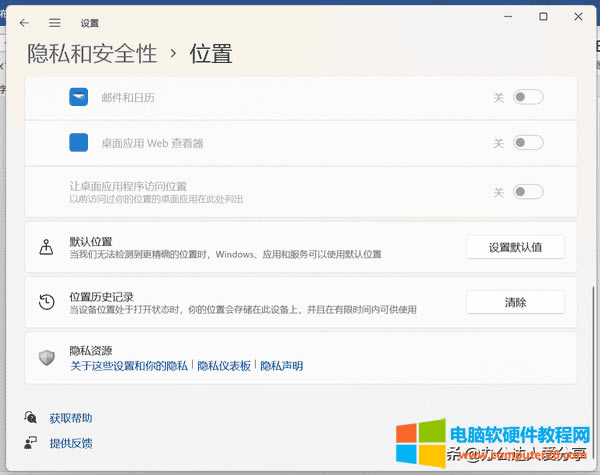600x475 pixels.
Task: Open the 隐私声明 link
Action: [x=281, y=366]
